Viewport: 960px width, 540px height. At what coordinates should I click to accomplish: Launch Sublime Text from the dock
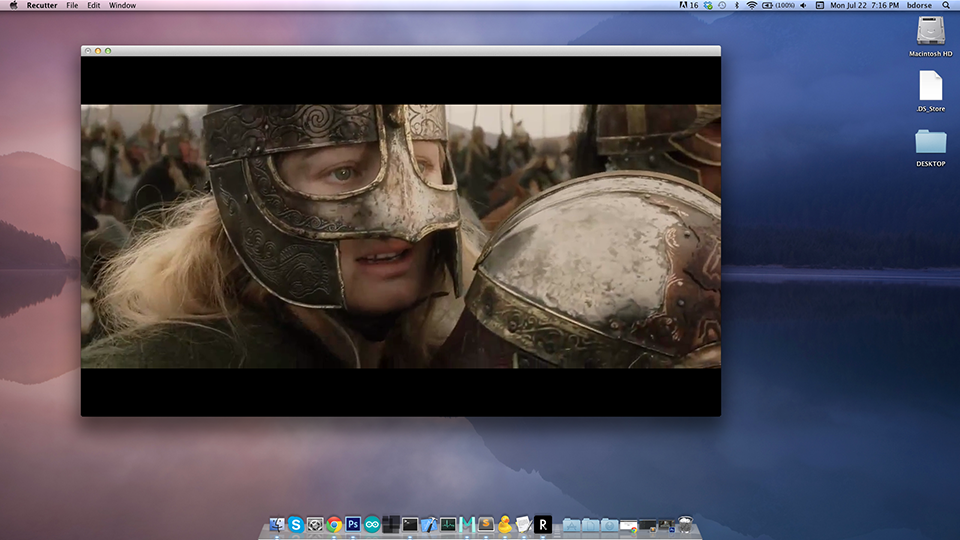pyautogui.click(x=486, y=525)
